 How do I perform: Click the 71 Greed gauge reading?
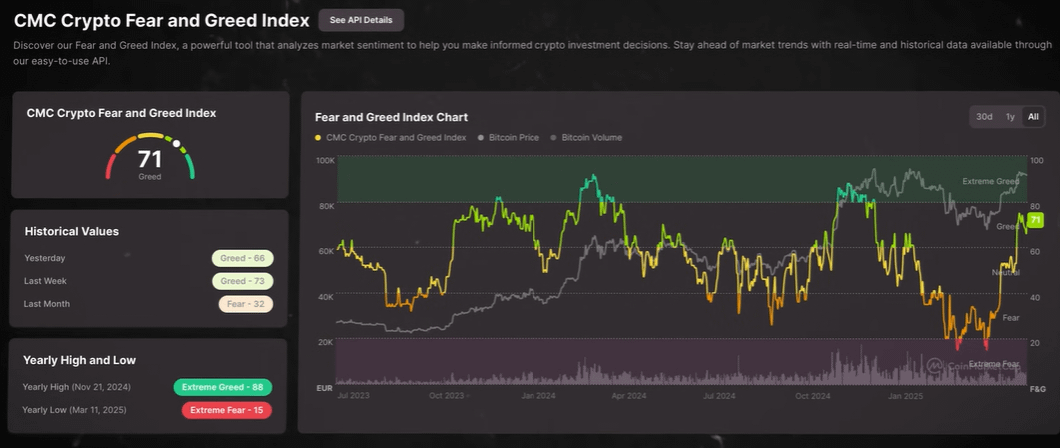(149, 160)
